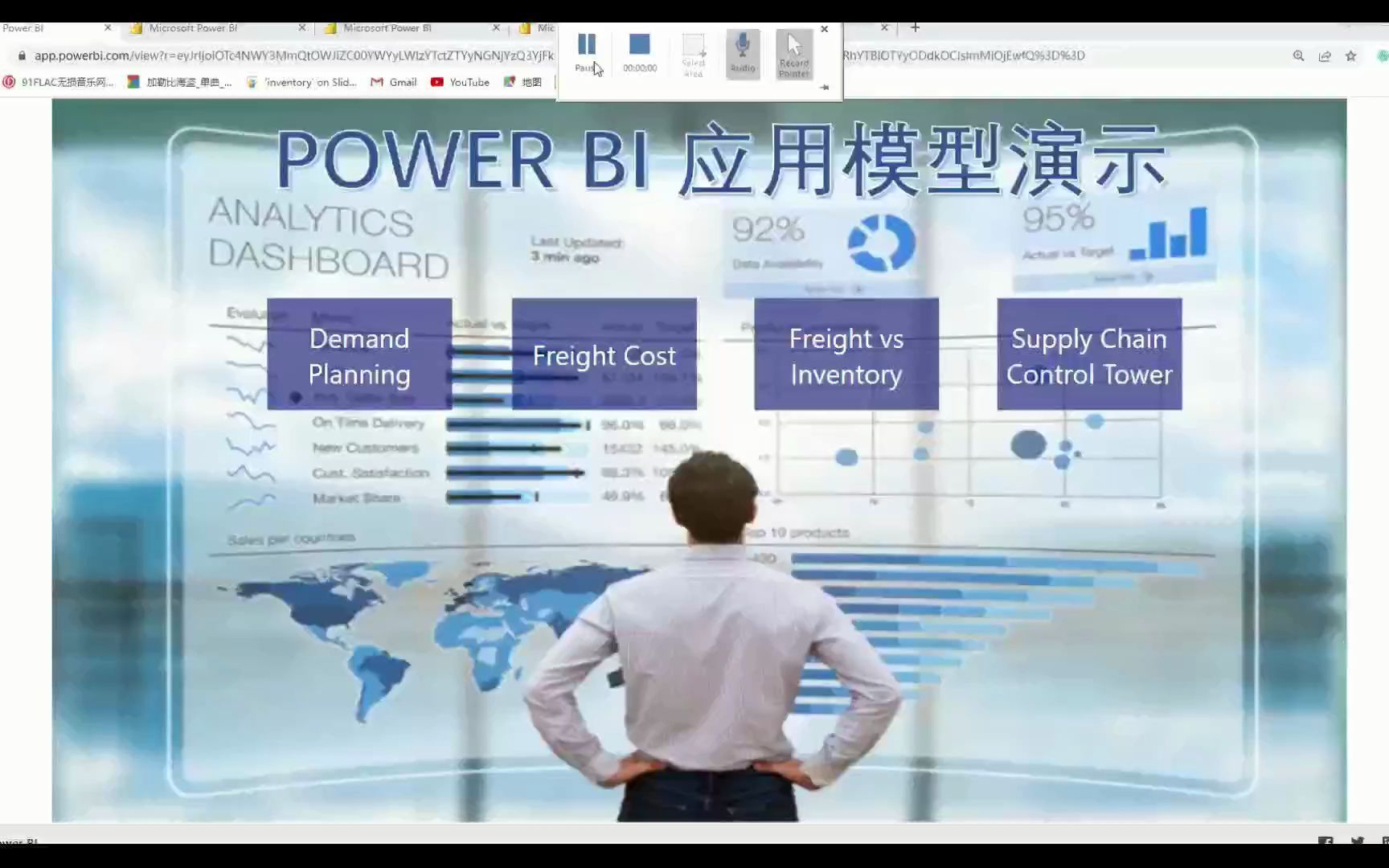Viewport: 1389px width, 868px height.
Task: Open the 91FLAC music bookmark
Action: pyautogui.click(x=59, y=82)
